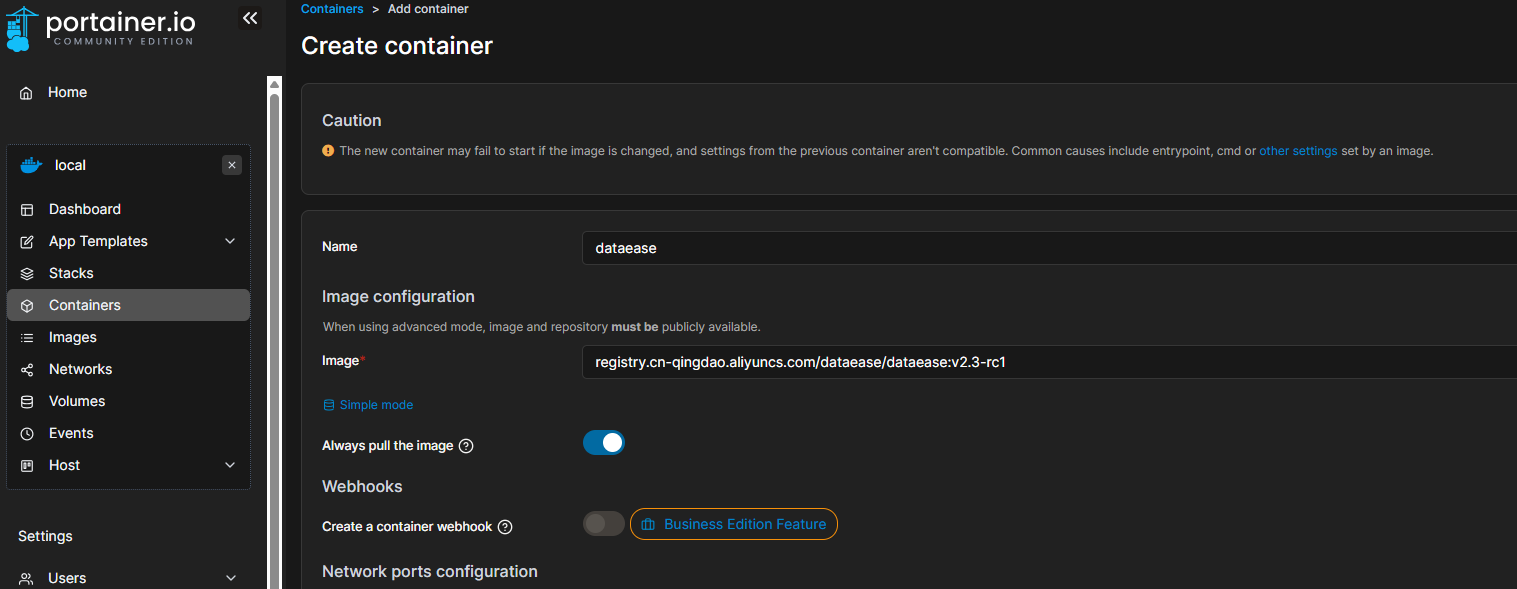Viewport: 1517px width, 589px height.
Task: Expand the Users settings submenu
Action: (231, 578)
